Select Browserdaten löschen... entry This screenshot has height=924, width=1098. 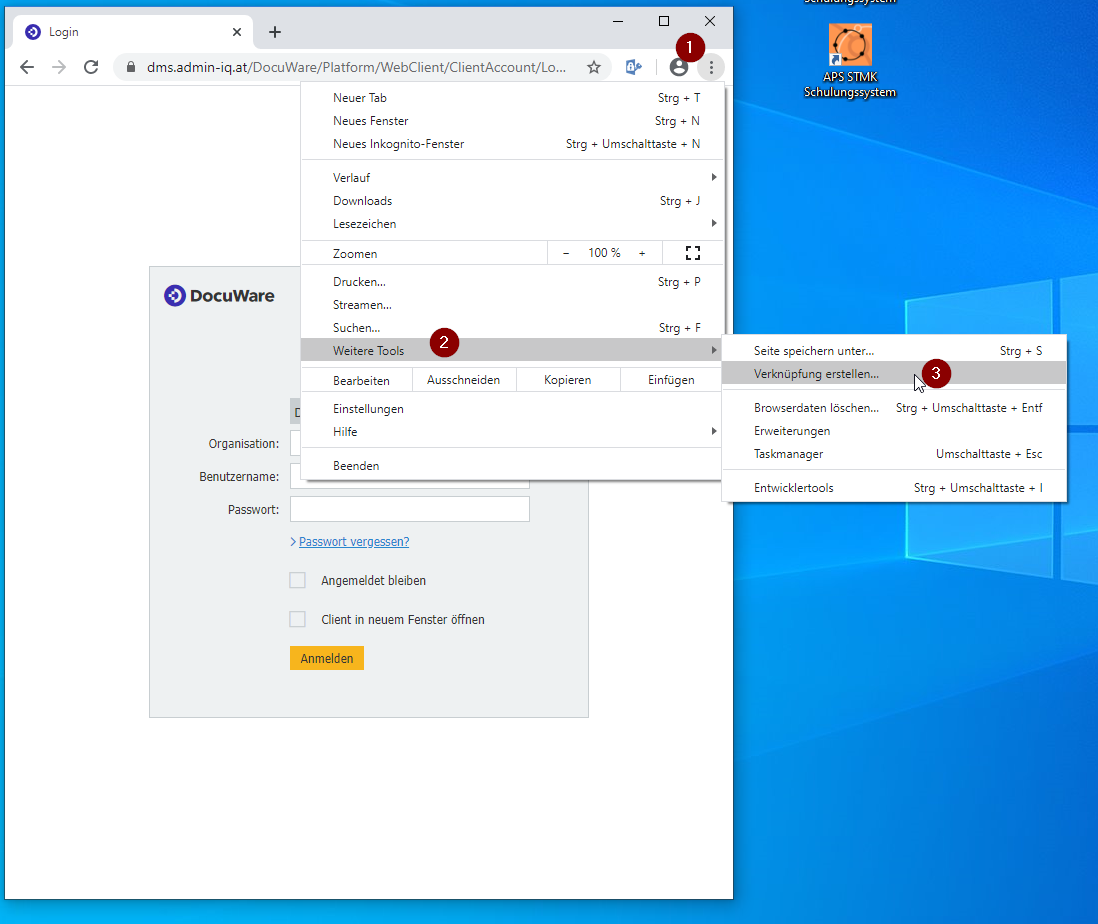coord(894,408)
